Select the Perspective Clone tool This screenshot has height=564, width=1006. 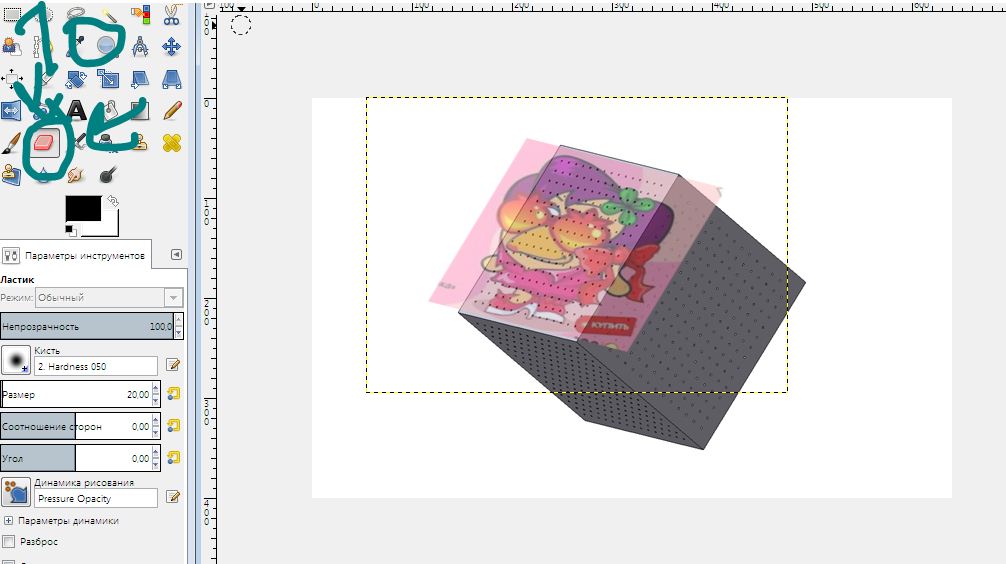[x=12, y=175]
